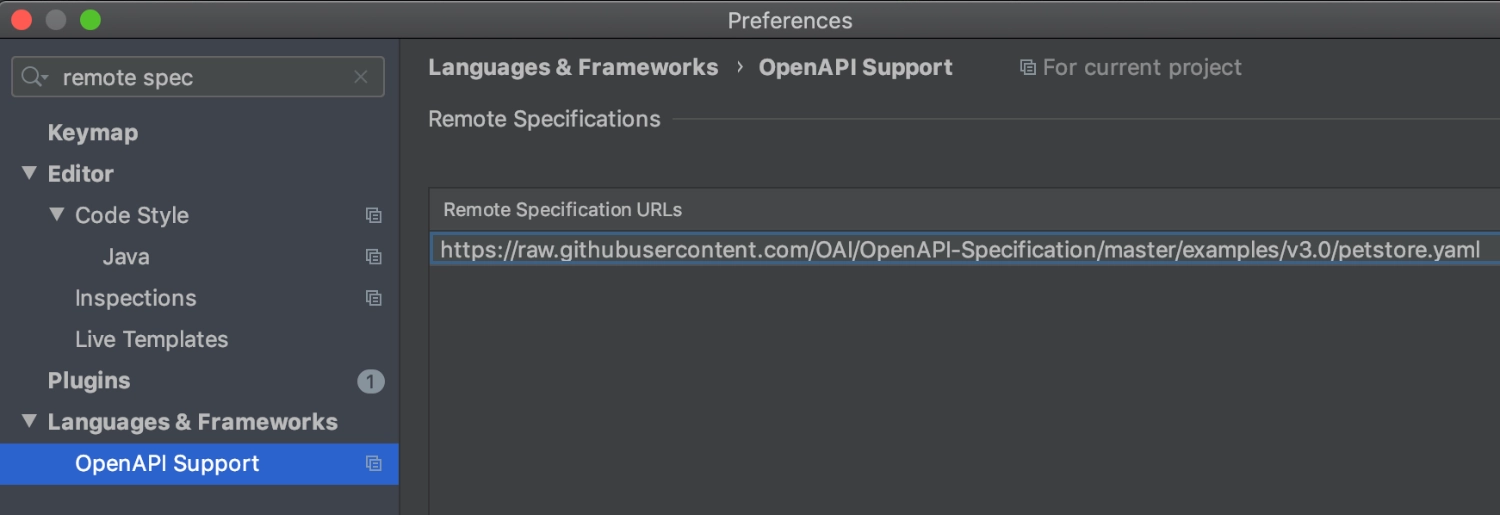Click the project-level icon beside Java
The width and height of the screenshot is (1500, 515).
coord(373,257)
